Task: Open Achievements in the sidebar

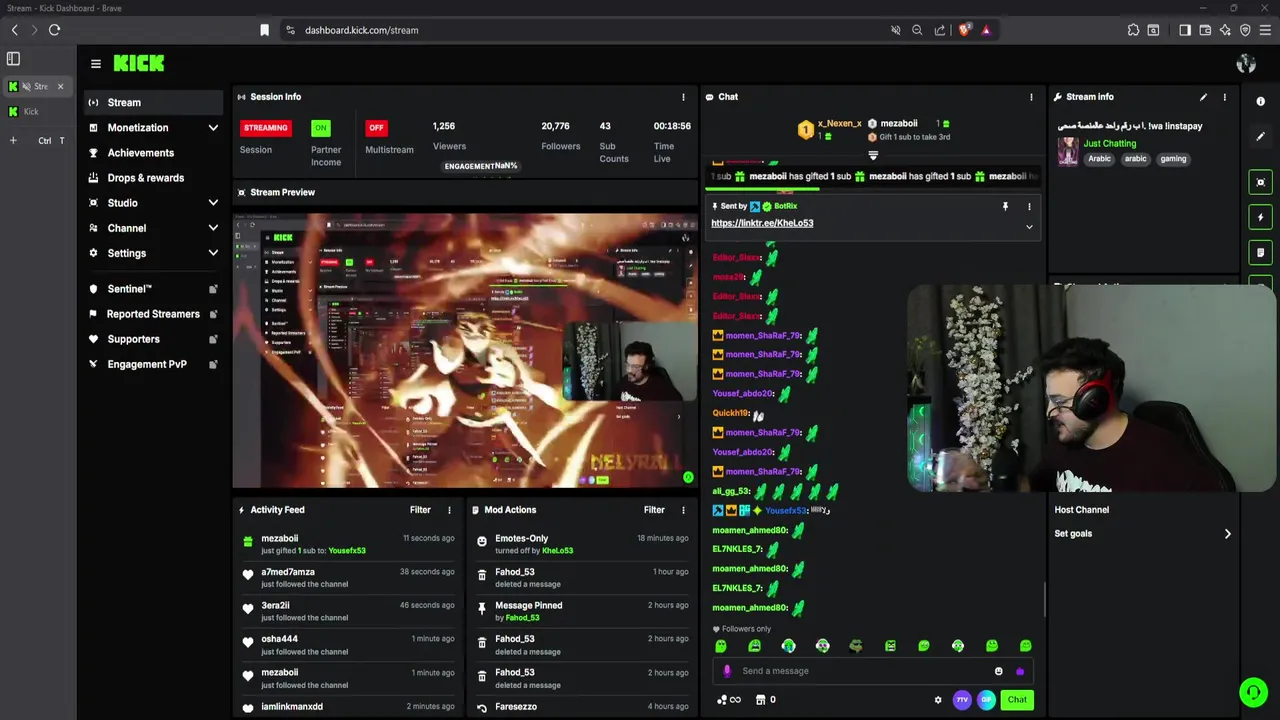Action: (154, 153)
